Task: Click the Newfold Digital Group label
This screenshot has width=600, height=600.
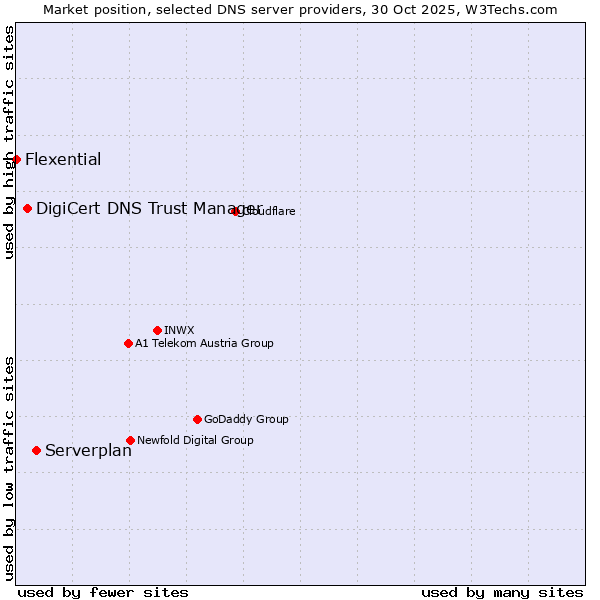Action: coord(195,441)
